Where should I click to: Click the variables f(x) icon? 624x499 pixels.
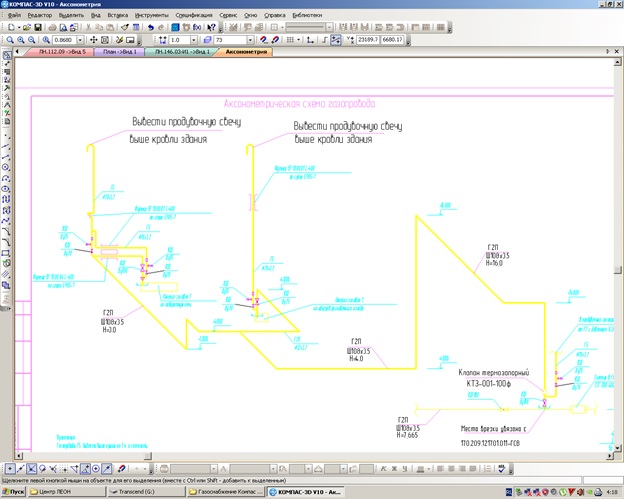[x=197, y=27]
